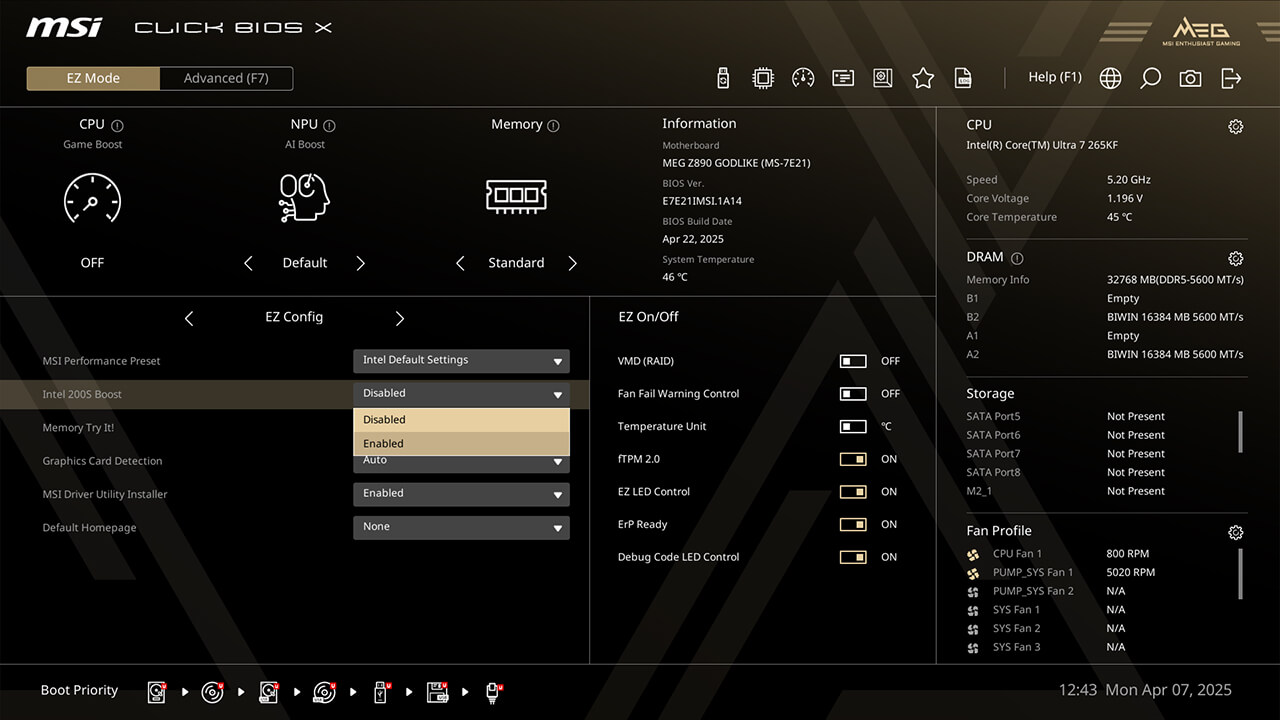Click the star Favorites icon
Screen dimensions: 1280x720
923,78
